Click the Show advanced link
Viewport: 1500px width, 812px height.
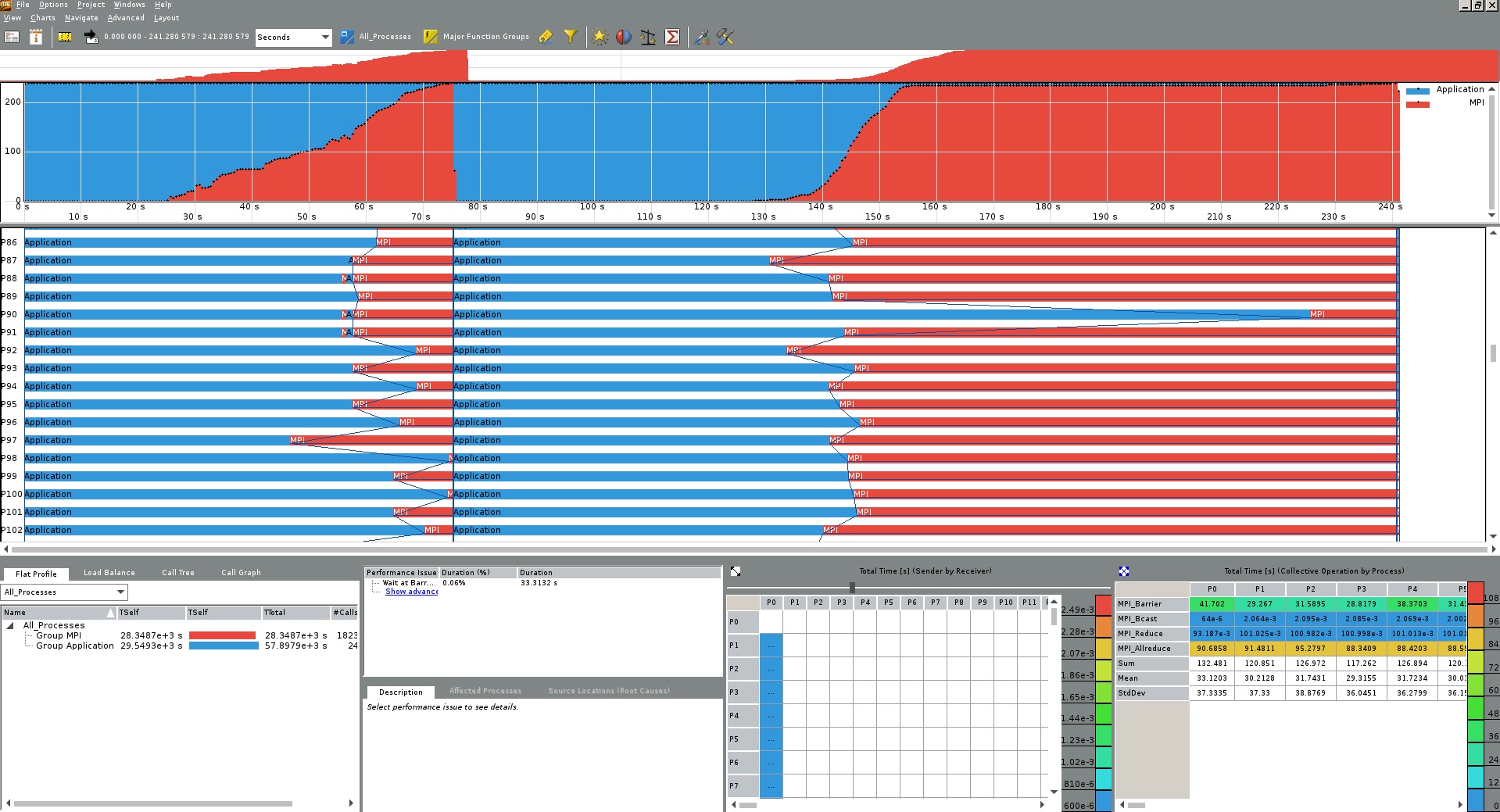tap(411, 592)
